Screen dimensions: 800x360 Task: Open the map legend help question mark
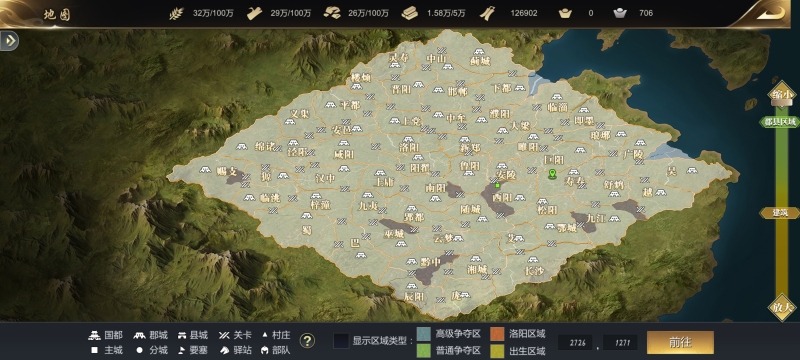(307, 341)
